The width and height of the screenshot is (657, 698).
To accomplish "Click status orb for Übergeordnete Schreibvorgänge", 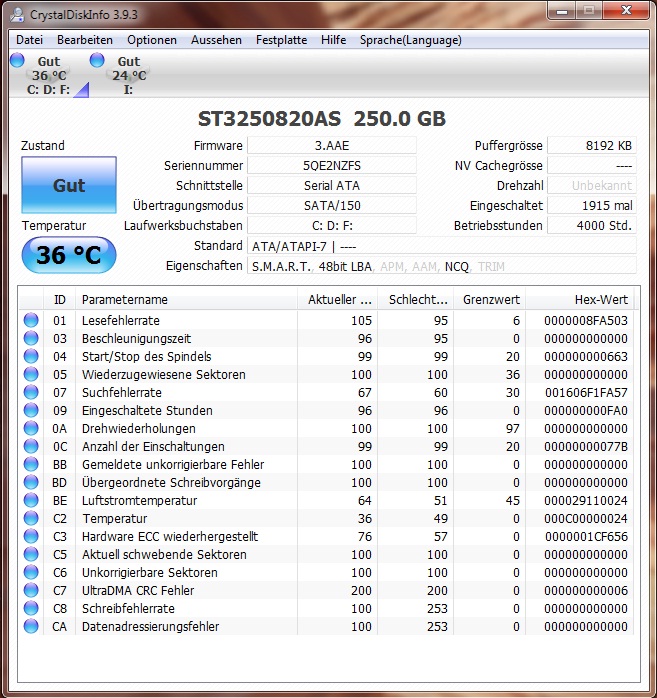I will coord(31,482).
